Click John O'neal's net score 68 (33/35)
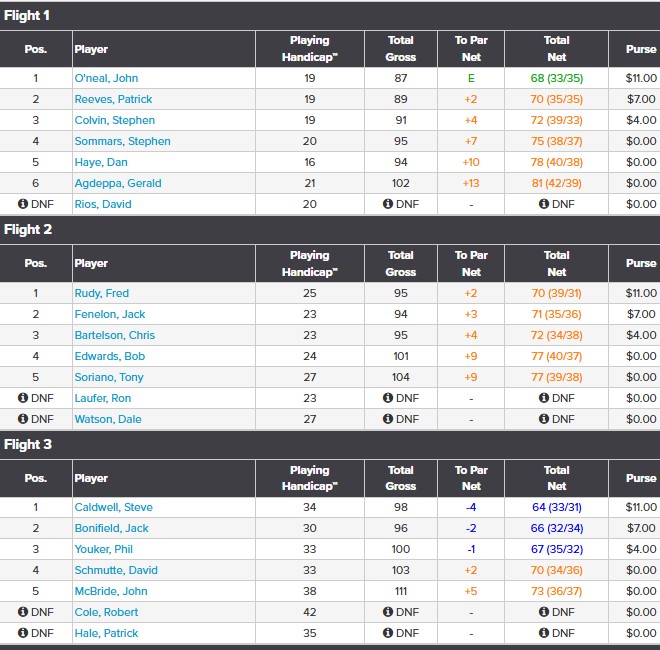660x650 pixels. (x=557, y=78)
